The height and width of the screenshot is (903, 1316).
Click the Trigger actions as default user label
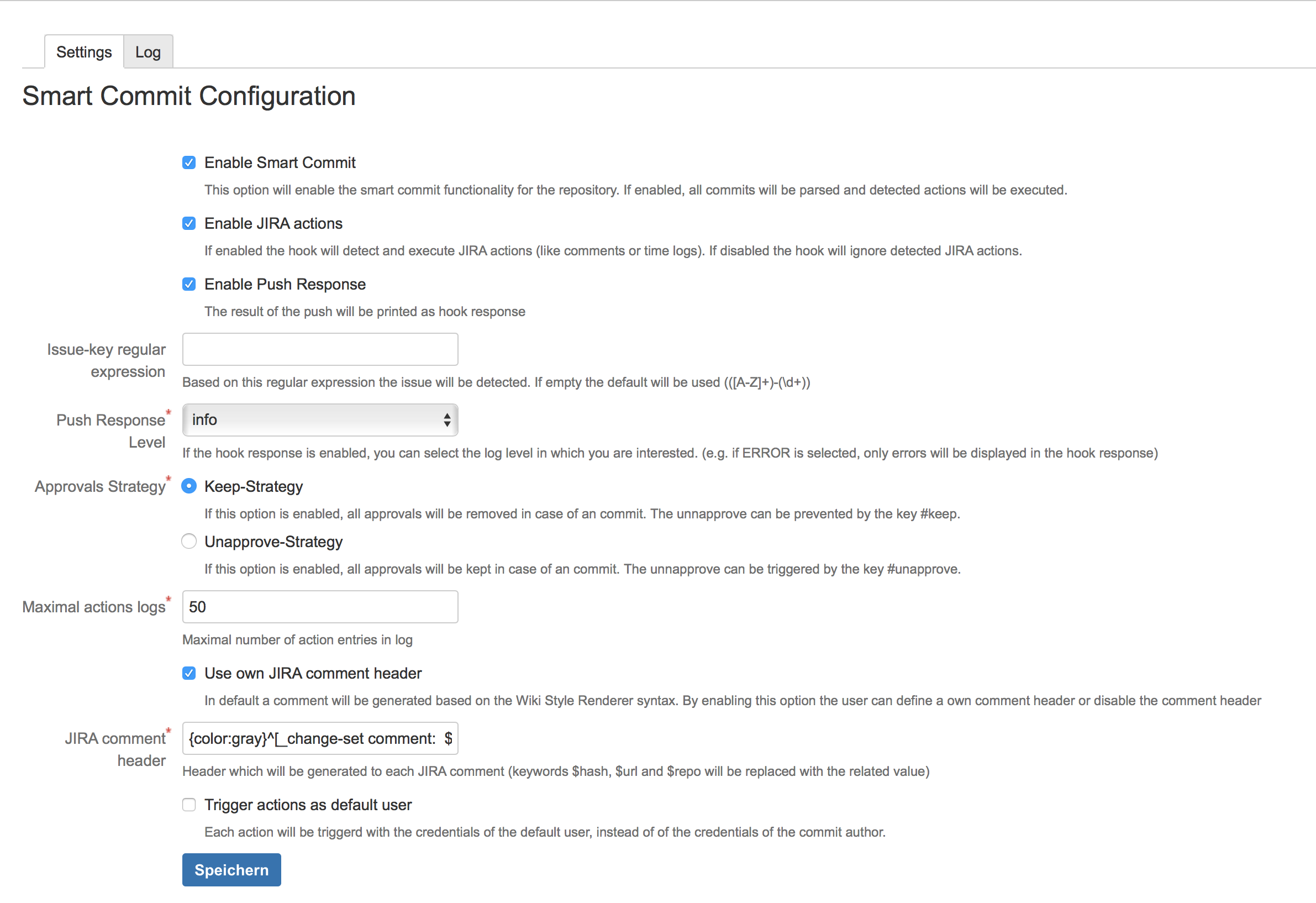[308, 805]
